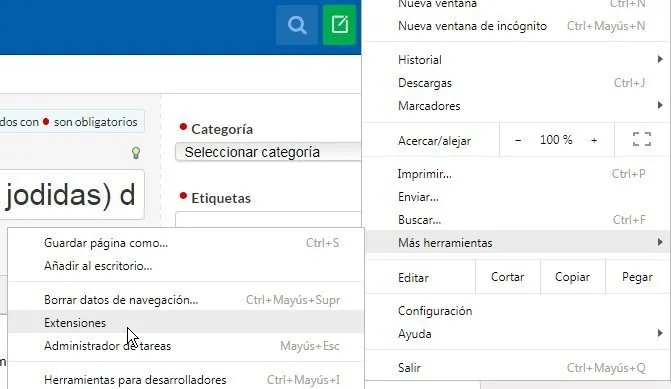This screenshot has width=671, height=389.
Task: Expand the Historial submenu arrow
Action: [x=660, y=59]
